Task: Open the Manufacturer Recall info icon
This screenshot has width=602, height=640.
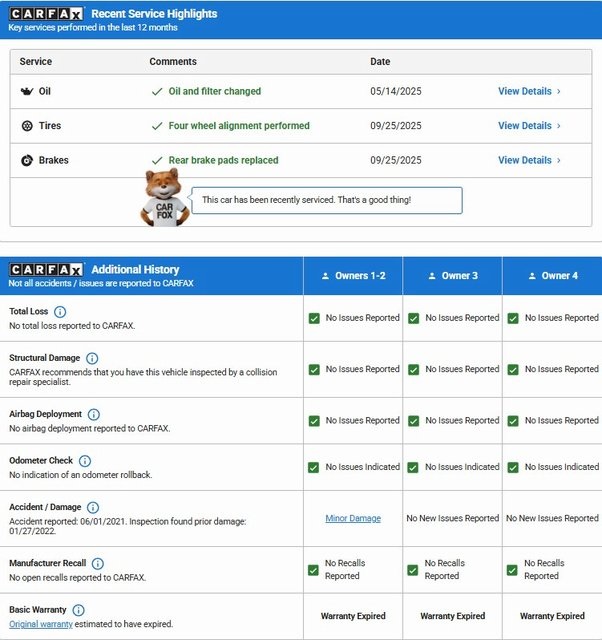Action: point(98,564)
